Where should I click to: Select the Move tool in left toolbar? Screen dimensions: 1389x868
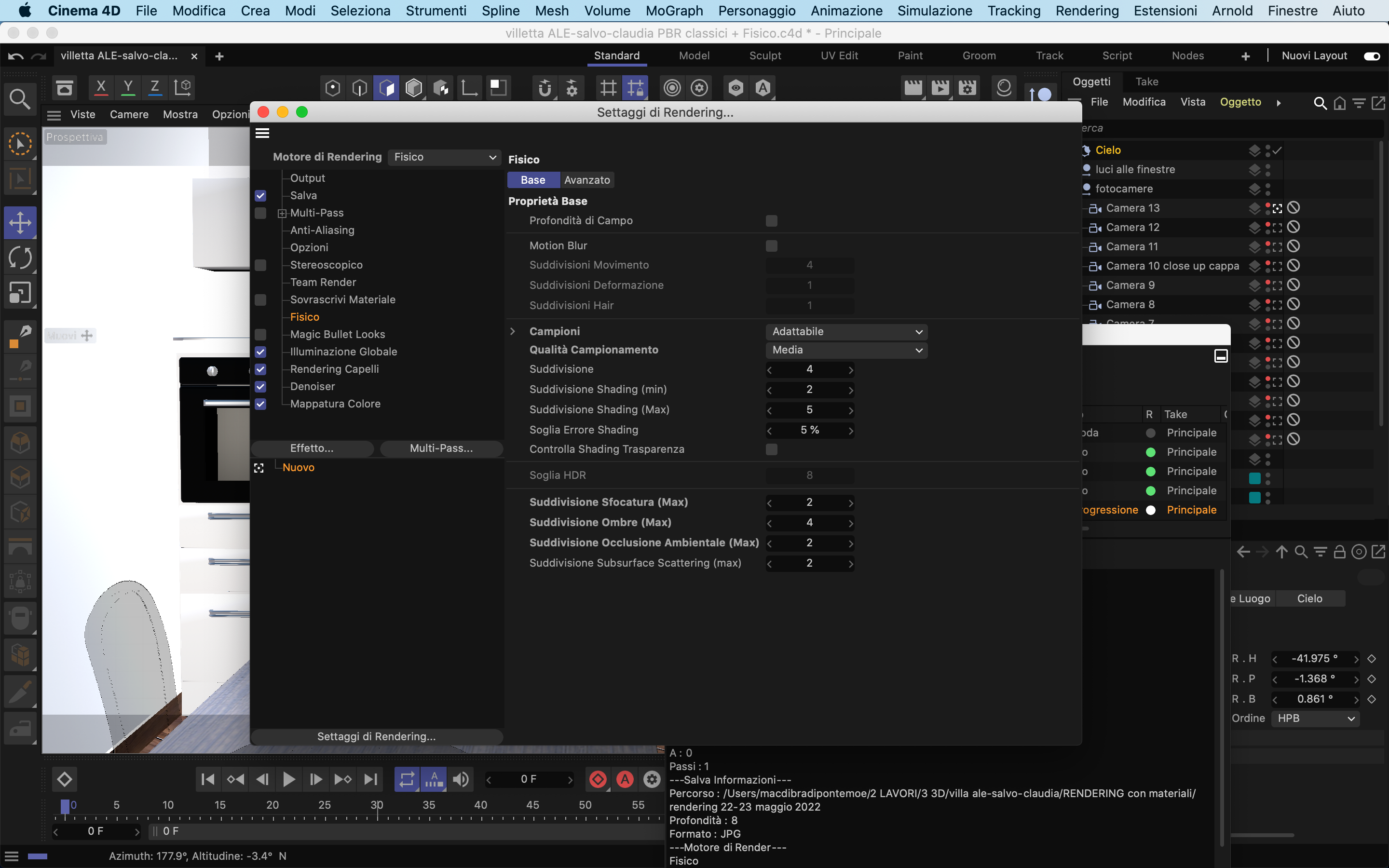20,222
